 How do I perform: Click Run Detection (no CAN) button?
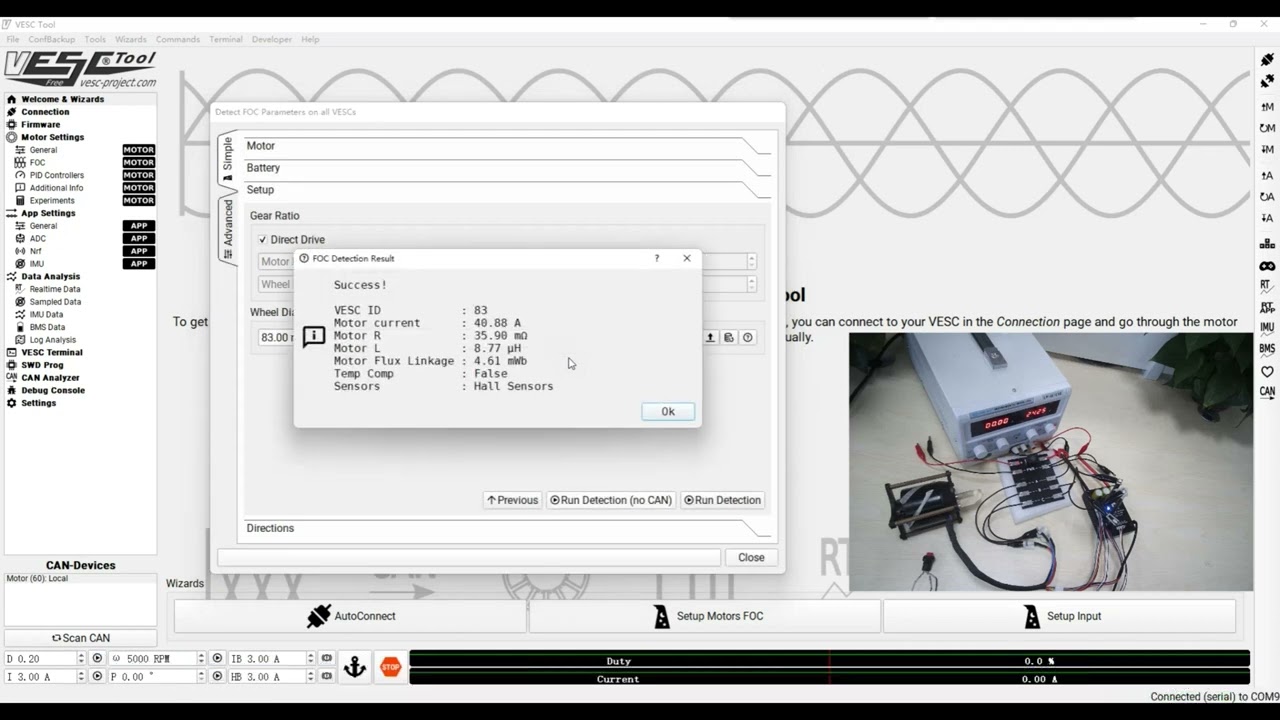click(611, 500)
